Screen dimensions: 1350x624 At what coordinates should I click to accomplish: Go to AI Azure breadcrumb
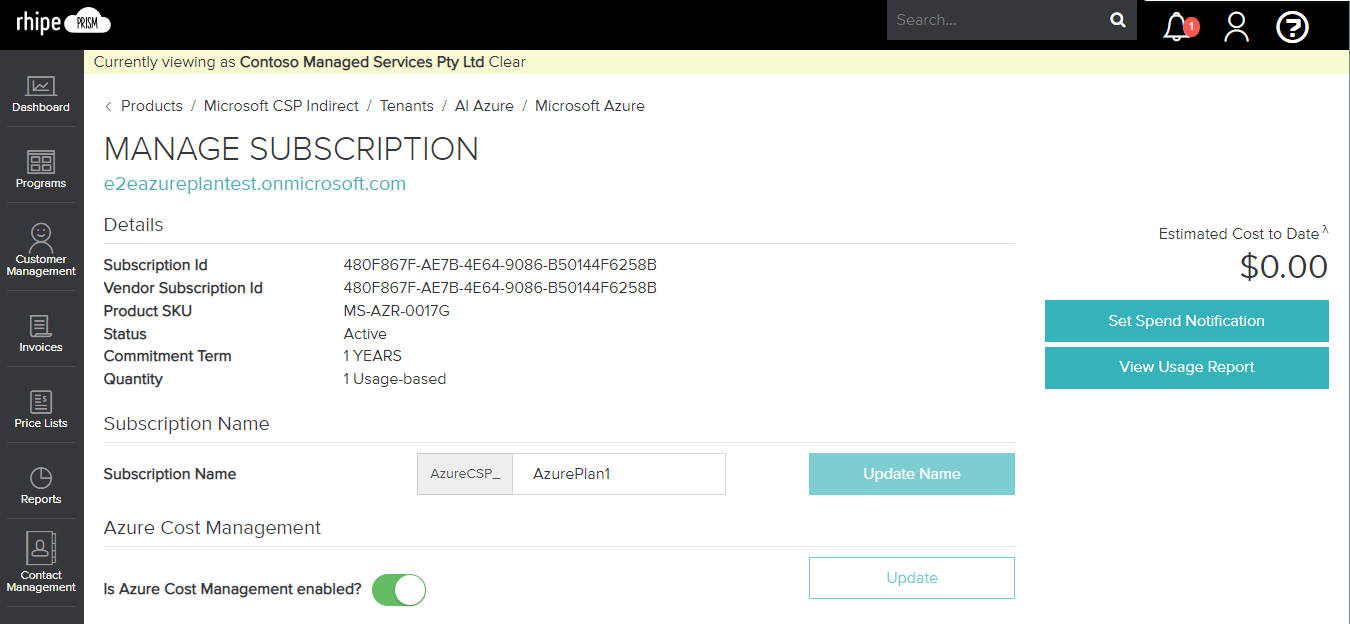484,106
